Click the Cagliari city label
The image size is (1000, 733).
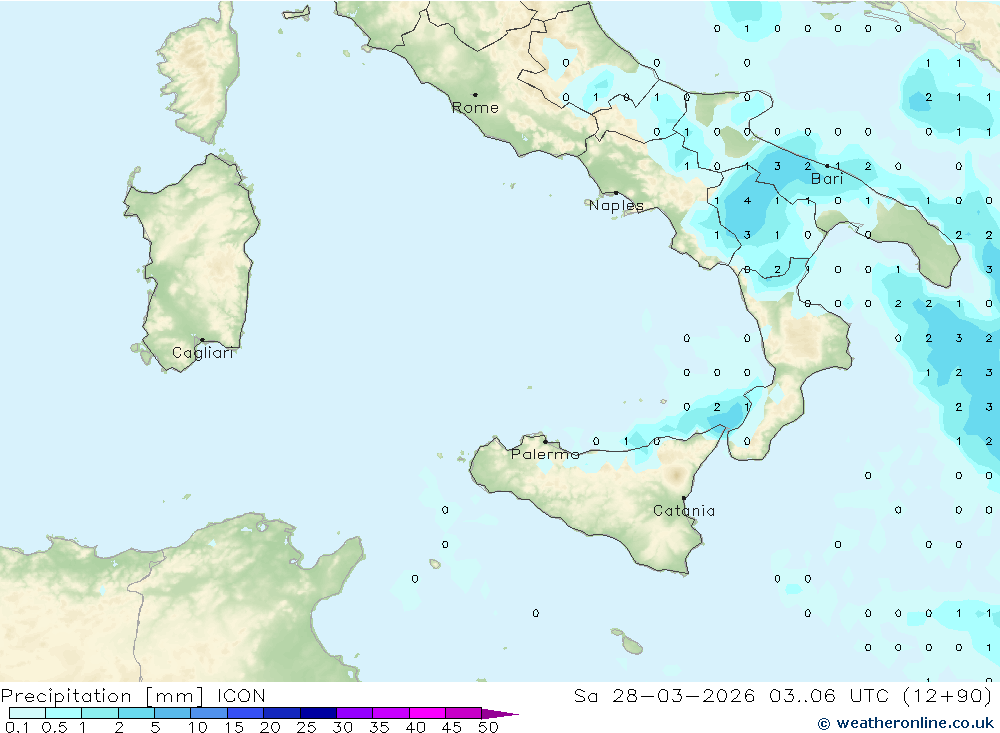pyautogui.click(x=203, y=353)
